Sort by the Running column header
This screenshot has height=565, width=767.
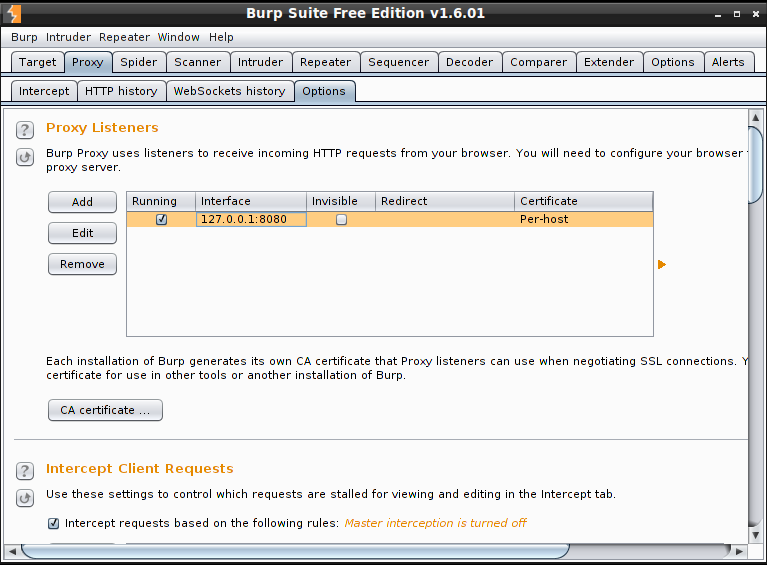click(x=161, y=201)
